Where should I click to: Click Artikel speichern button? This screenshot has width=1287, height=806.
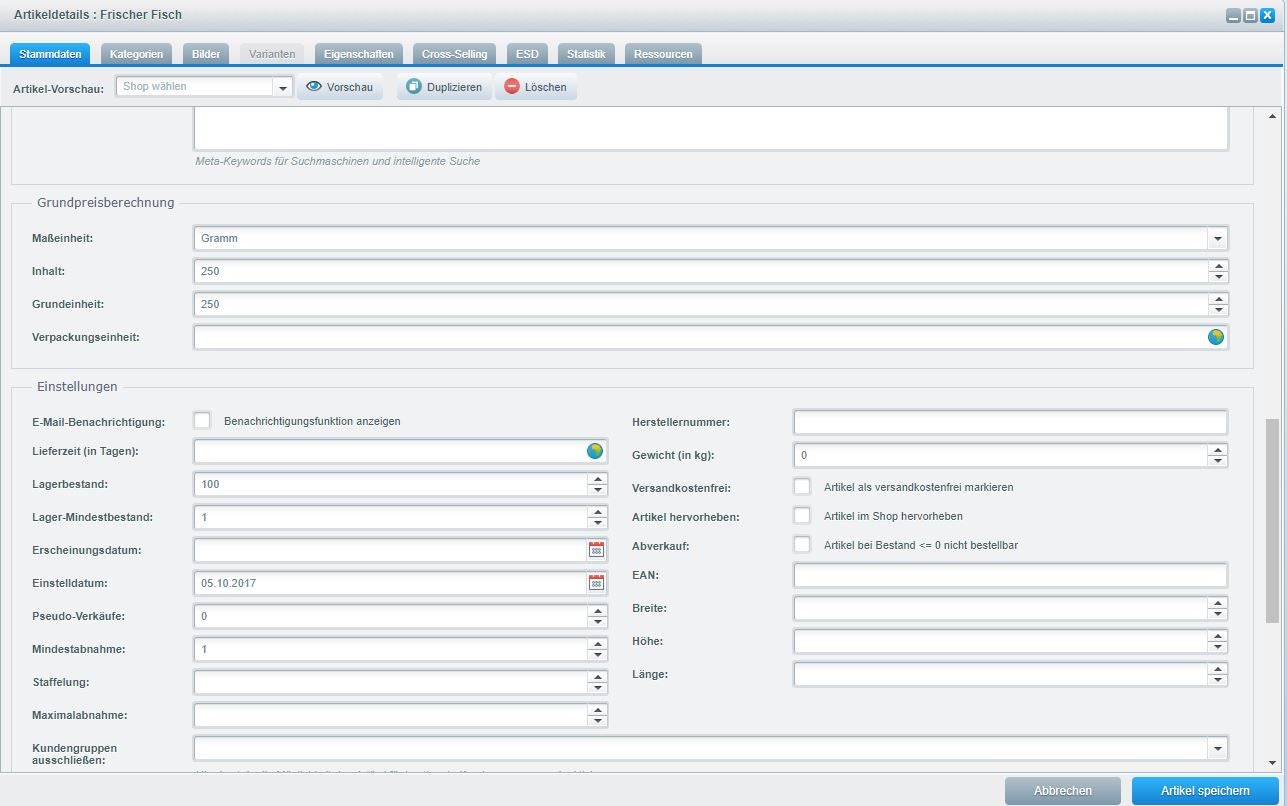(1205, 791)
